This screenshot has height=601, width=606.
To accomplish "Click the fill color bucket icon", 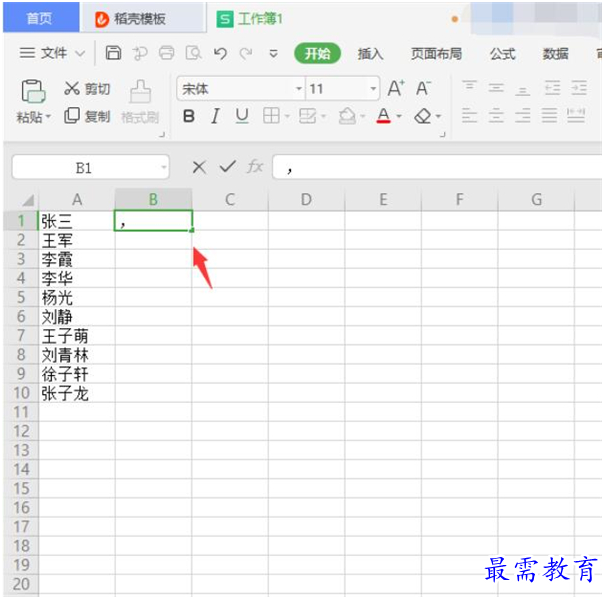I will pyautogui.click(x=347, y=116).
